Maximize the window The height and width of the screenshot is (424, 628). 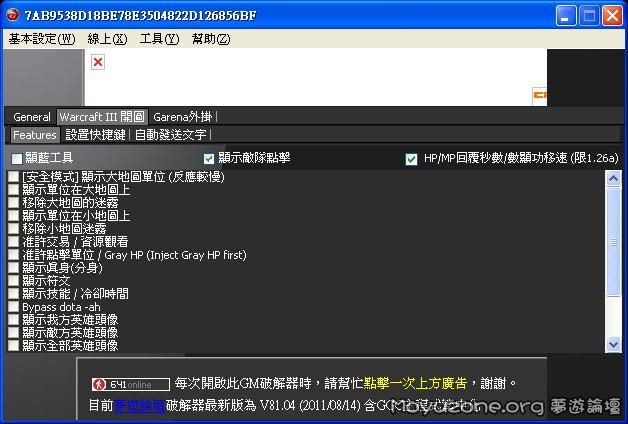[x=589, y=16]
